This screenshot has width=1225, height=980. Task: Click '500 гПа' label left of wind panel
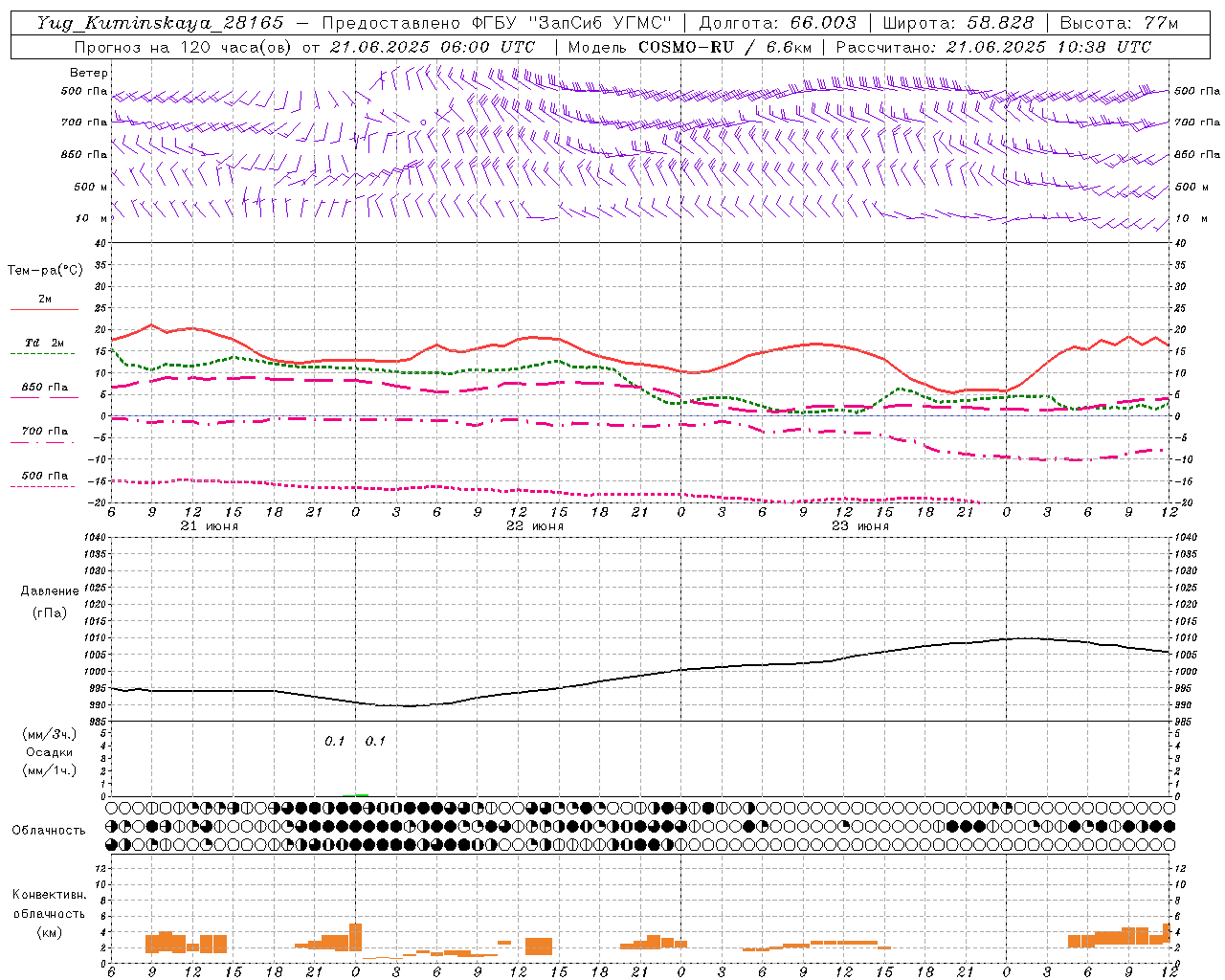(x=84, y=91)
